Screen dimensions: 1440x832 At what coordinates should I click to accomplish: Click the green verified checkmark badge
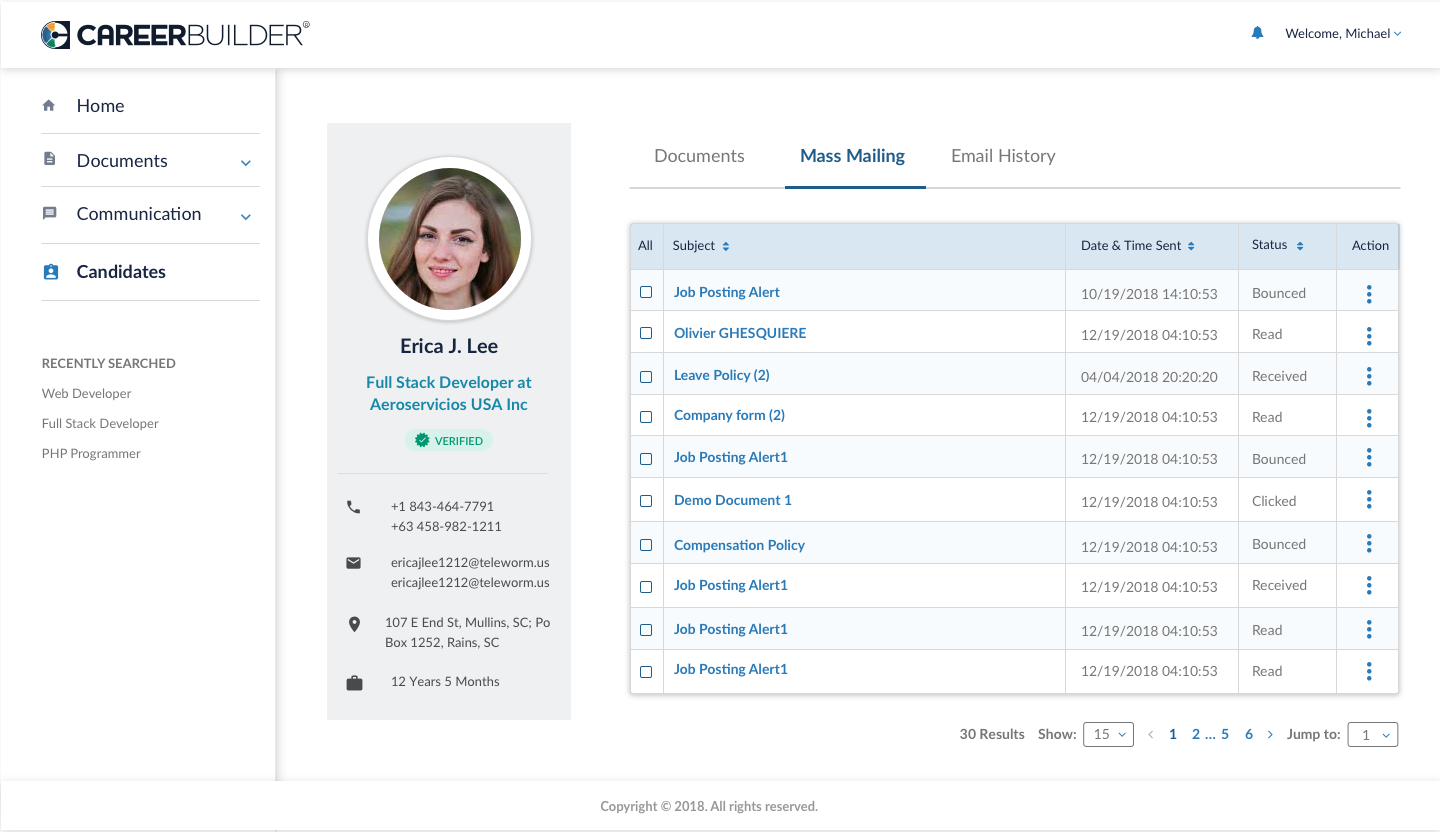422,440
